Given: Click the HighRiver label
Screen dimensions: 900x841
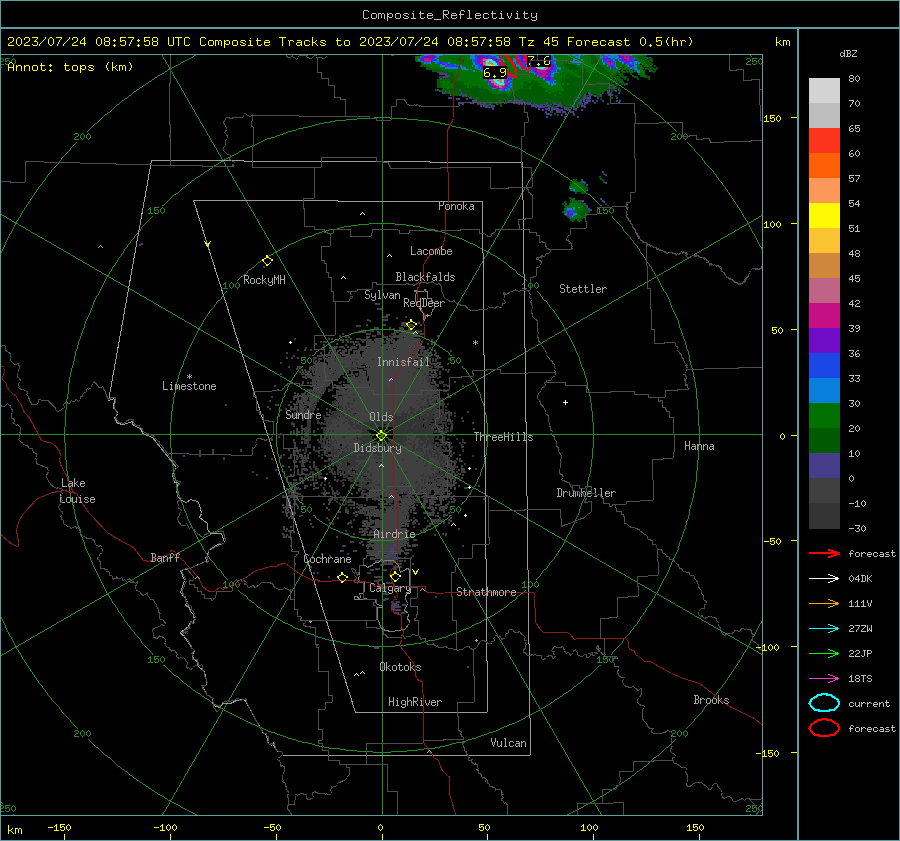Looking at the screenshot, I should (415, 702).
